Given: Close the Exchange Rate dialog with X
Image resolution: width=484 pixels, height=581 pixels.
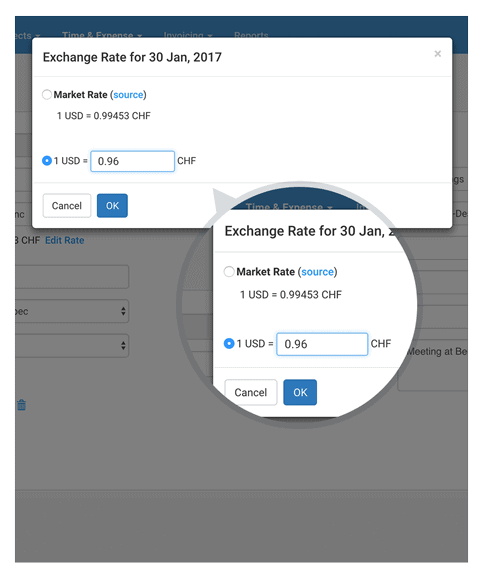Looking at the screenshot, I should [x=437, y=54].
